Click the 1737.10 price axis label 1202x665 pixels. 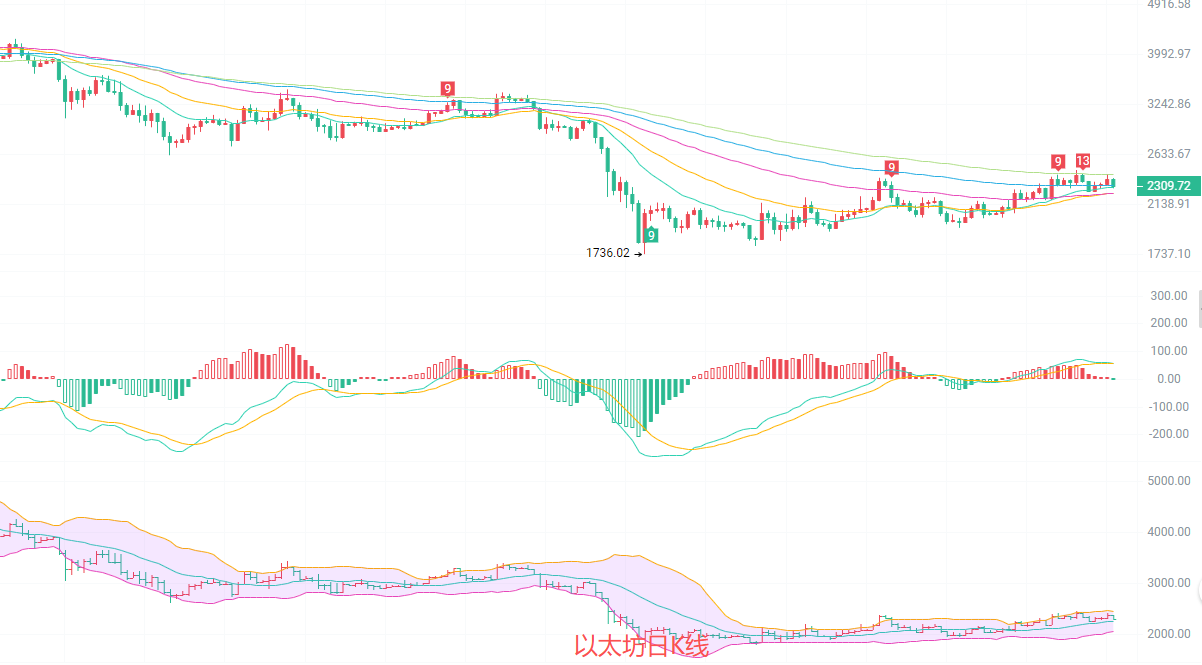pos(1168,254)
